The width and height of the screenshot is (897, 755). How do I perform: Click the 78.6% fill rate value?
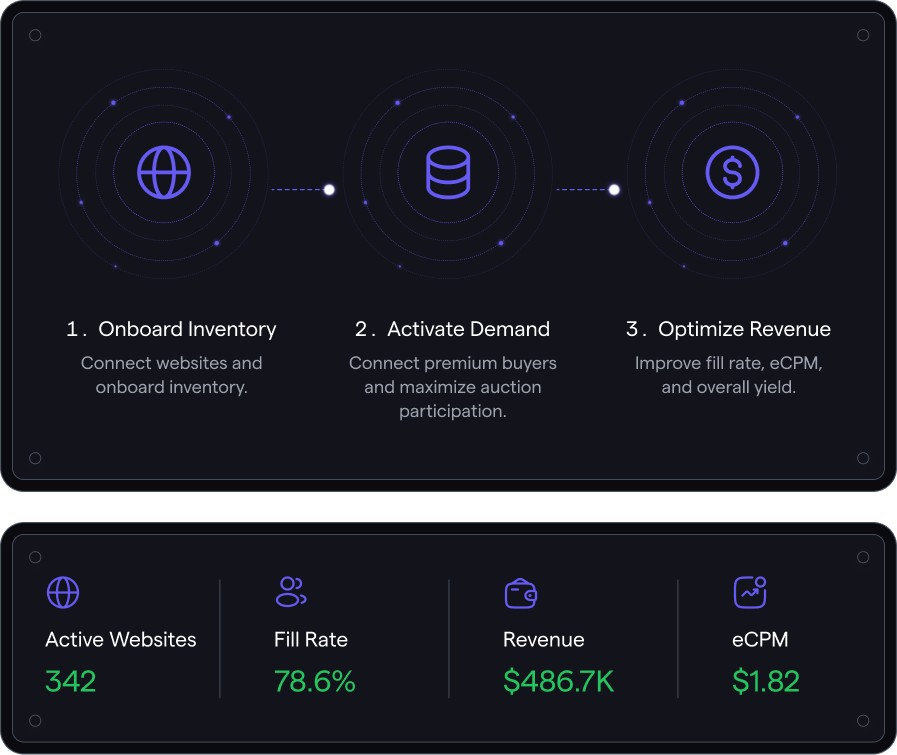click(x=315, y=681)
